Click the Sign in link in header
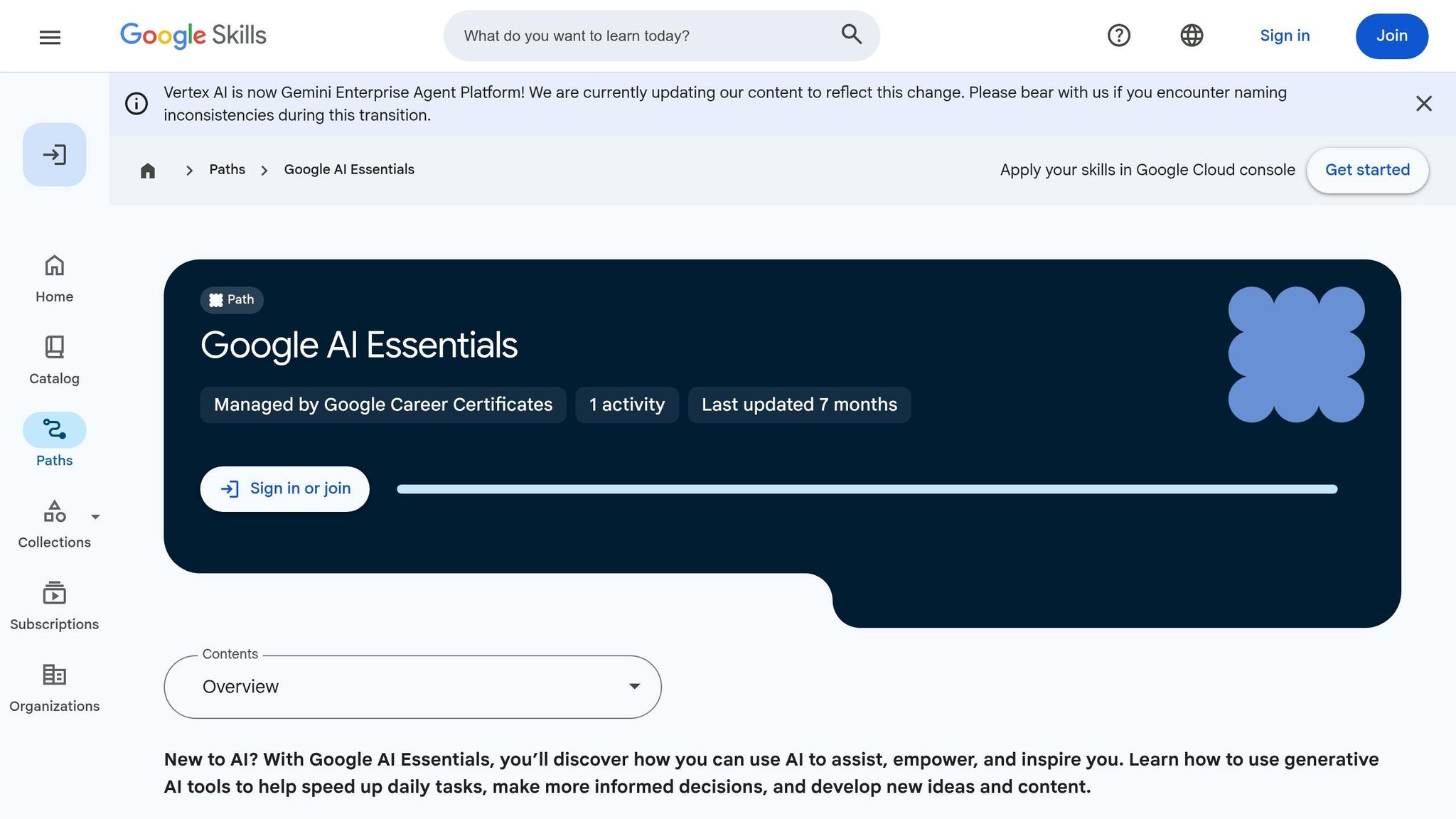Screen dimensions: 1456x819 pyautogui.click(x=1285, y=36)
